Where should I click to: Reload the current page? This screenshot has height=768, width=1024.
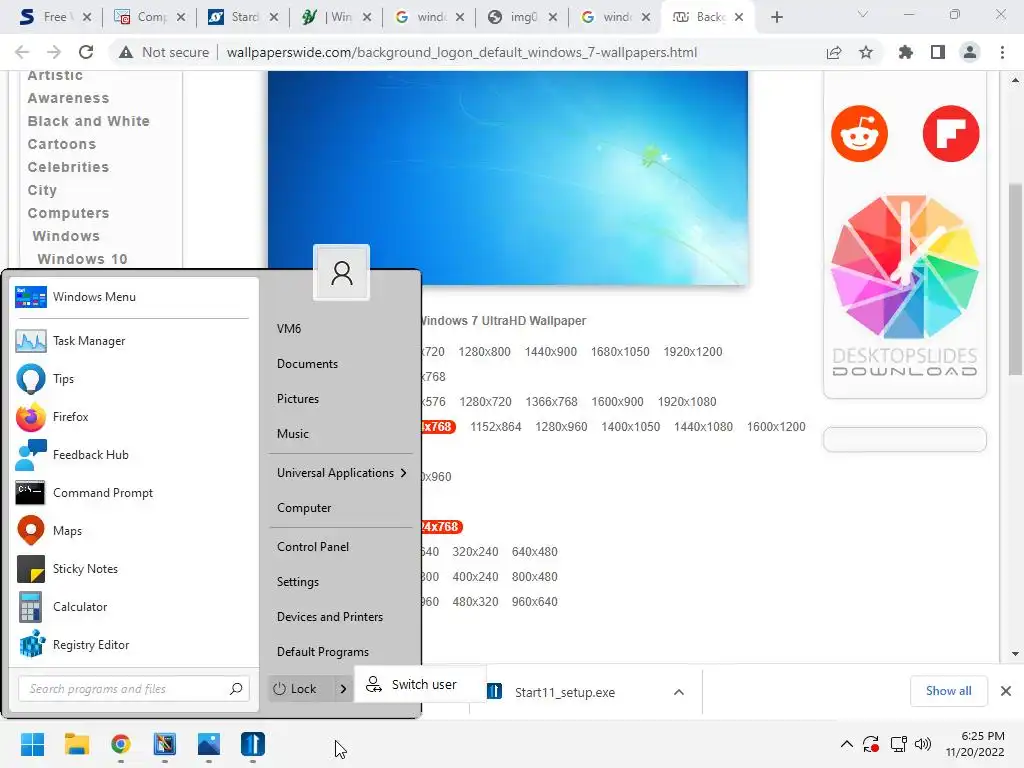[x=86, y=52]
